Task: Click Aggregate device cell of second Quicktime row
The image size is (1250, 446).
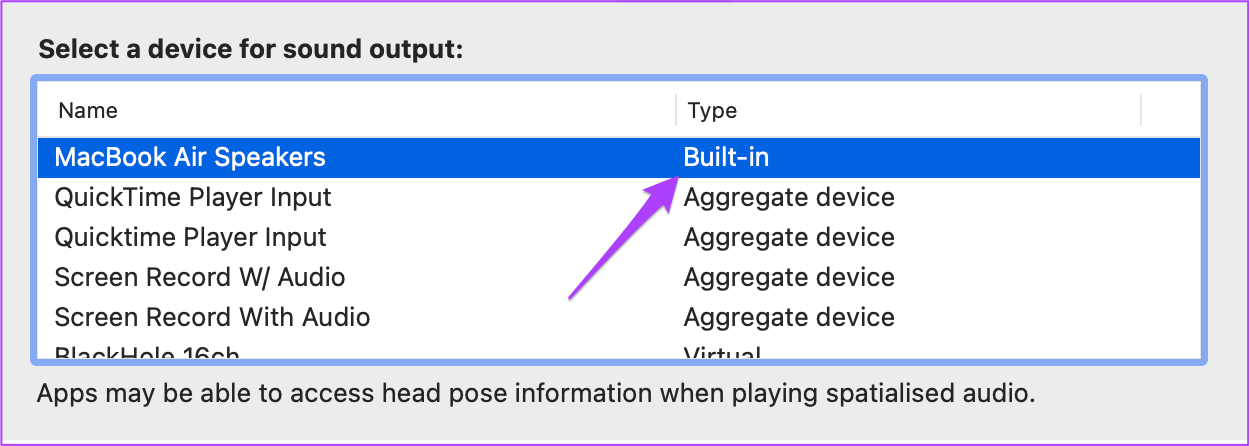Action: [x=789, y=237]
